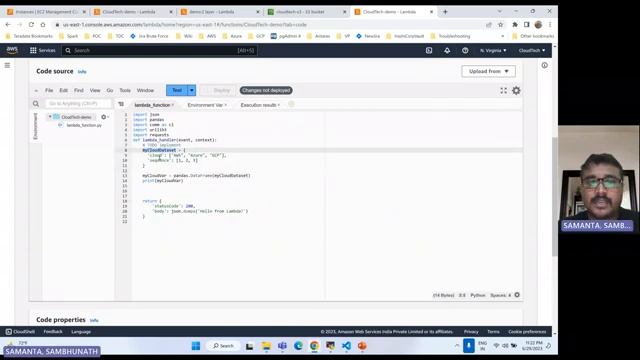The height and width of the screenshot is (360, 640).
Task: Open the Window menu in editor
Action: coord(145,90)
